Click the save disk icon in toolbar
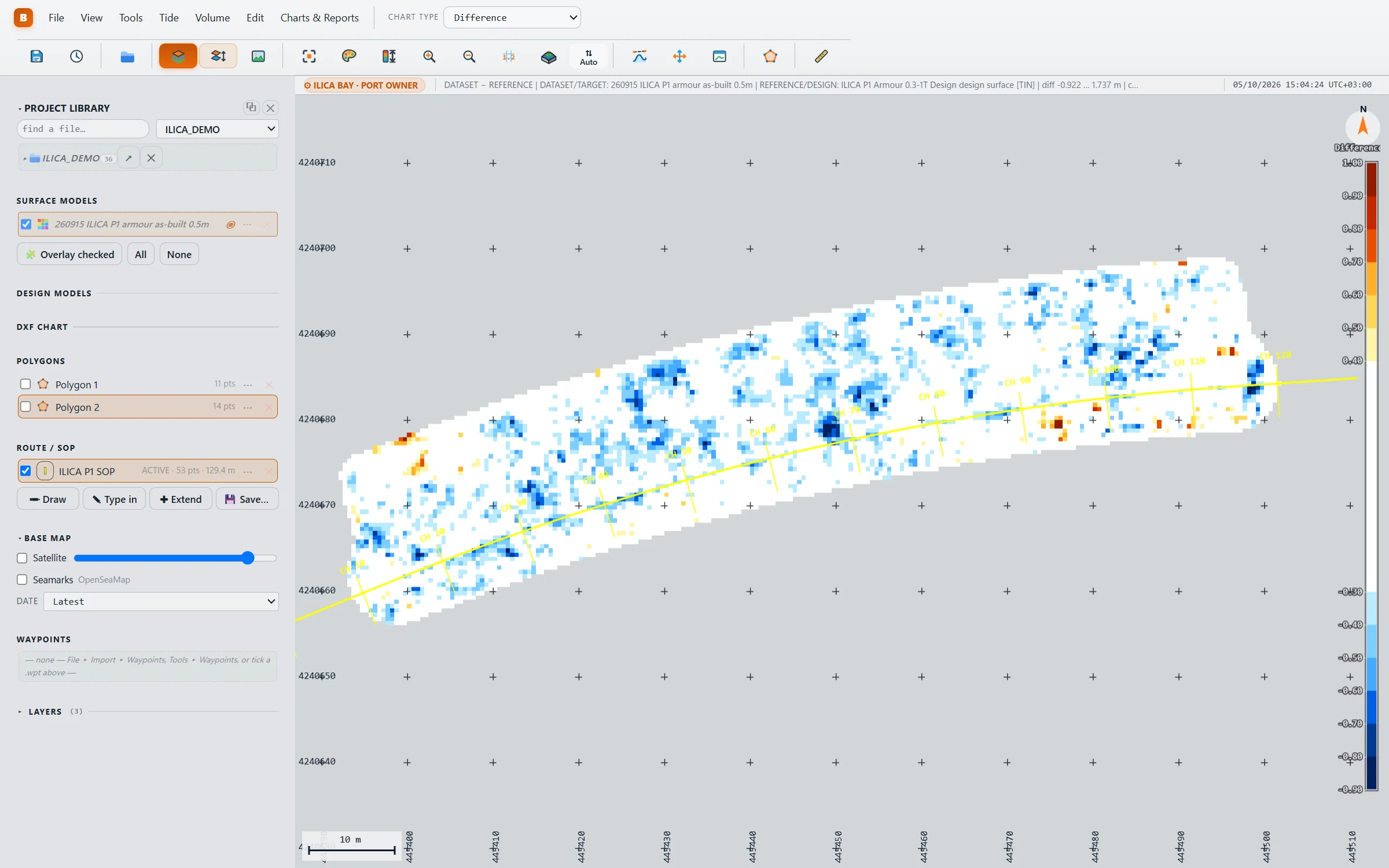The image size is (1389, 868). [36, 56]
